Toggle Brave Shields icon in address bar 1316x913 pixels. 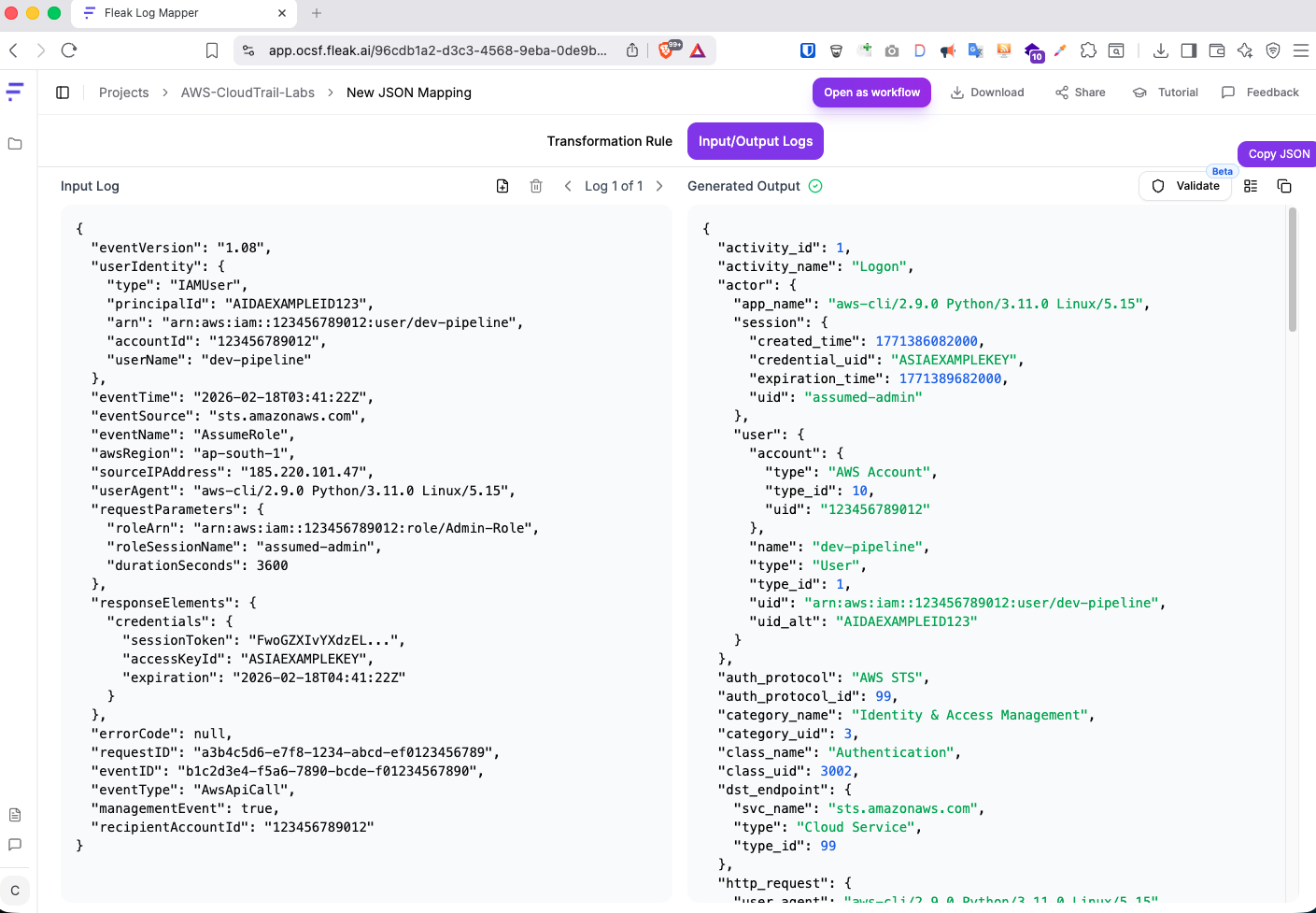click(667, 50)
